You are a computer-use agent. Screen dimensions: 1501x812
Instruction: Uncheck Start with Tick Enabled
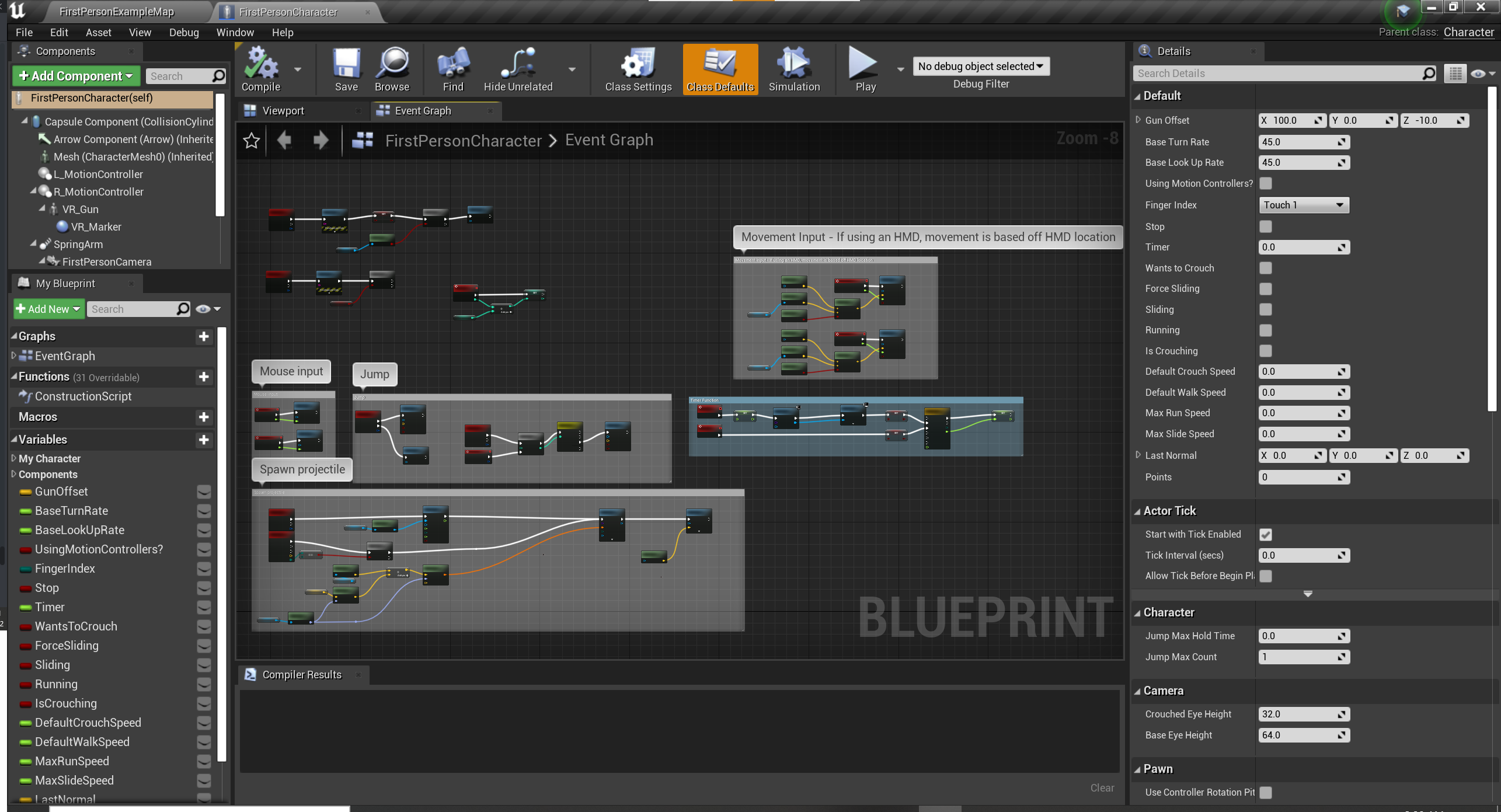click(x=1266, y=534)
